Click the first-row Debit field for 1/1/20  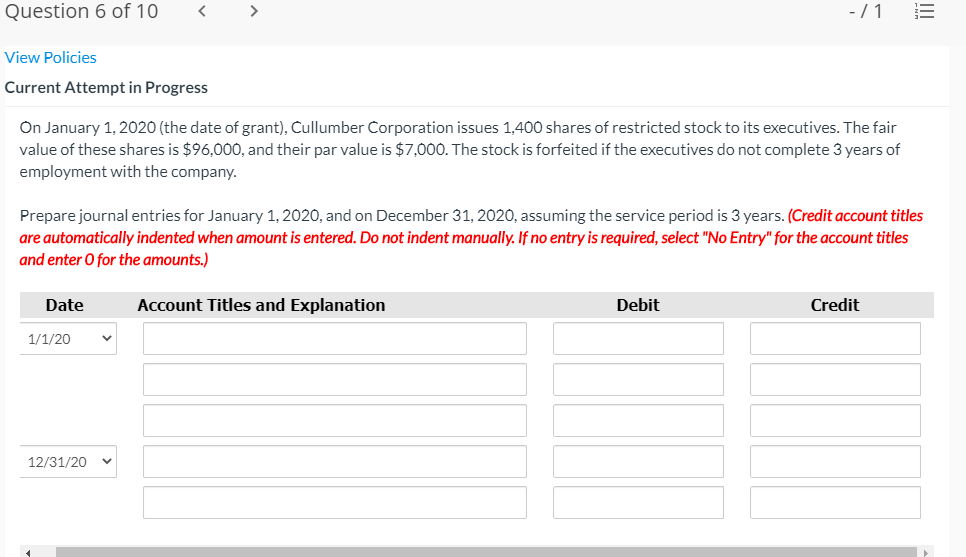click(x=638, y=338)
